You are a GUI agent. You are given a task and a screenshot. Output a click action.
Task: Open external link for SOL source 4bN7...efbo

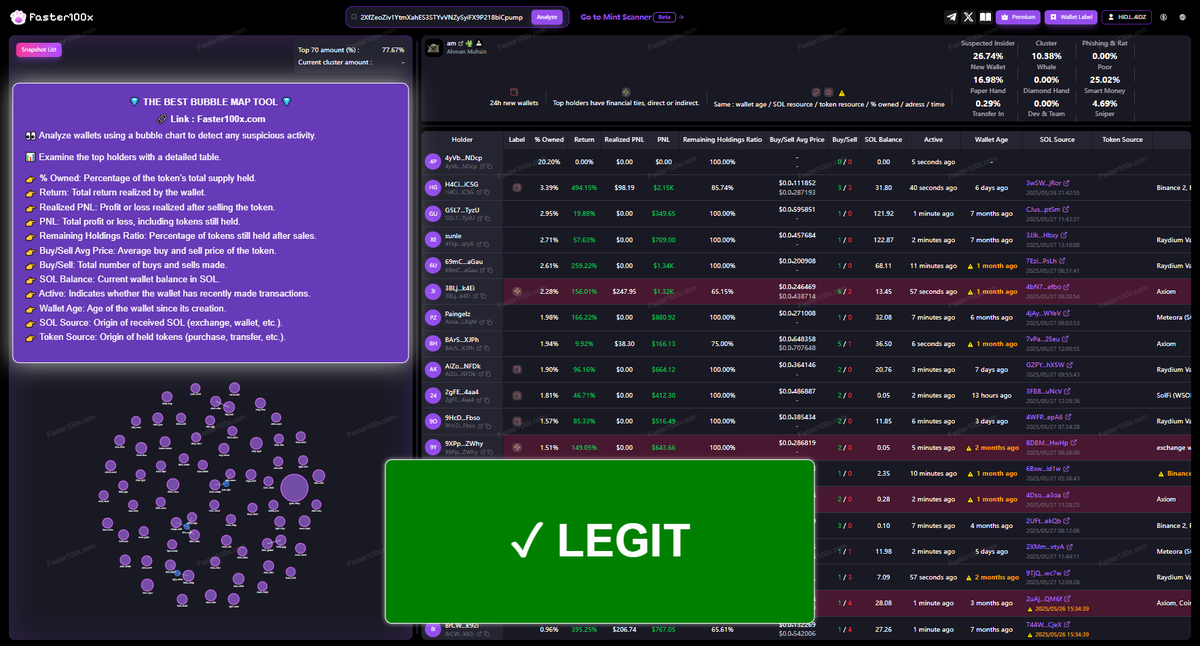point(1066,287)
